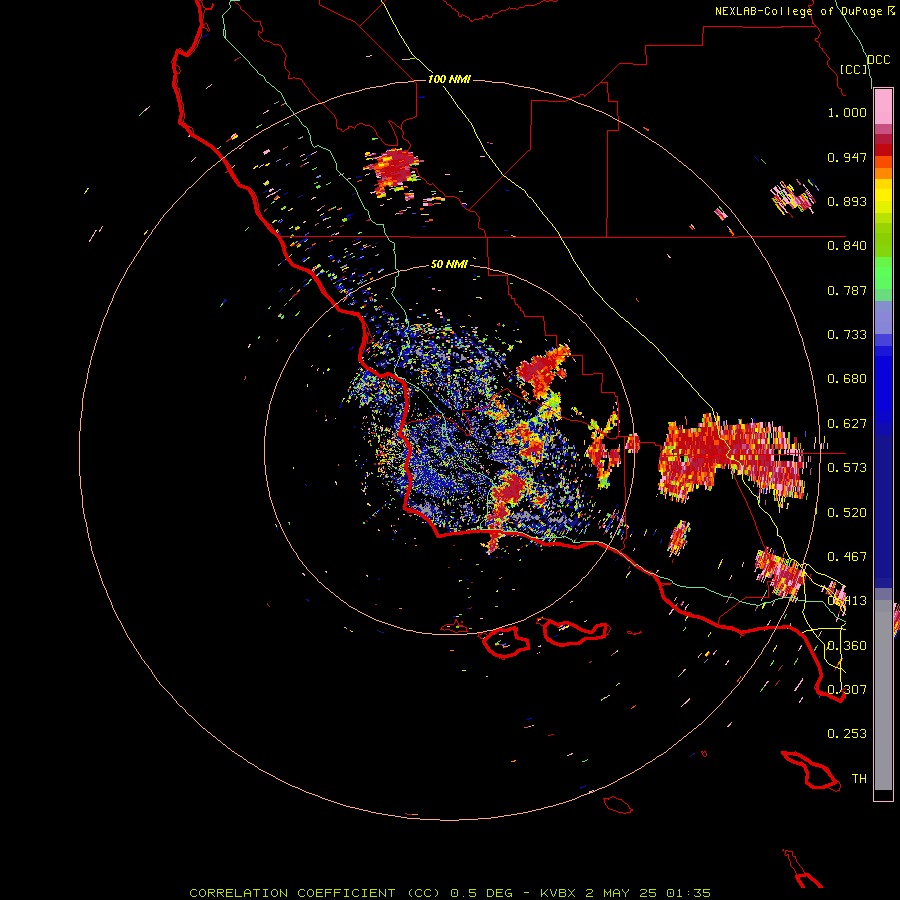Click the 0.360 color scale label
This screenshot has width=900, height=900.
coord(847,646)
